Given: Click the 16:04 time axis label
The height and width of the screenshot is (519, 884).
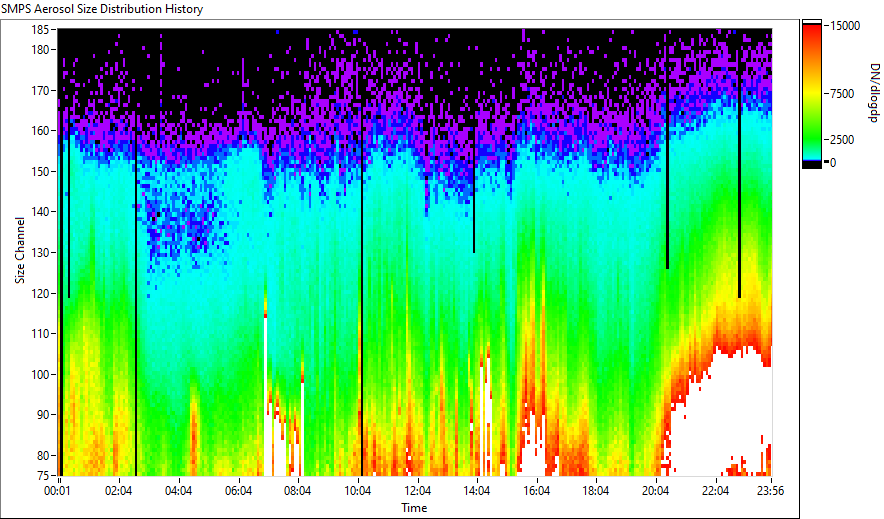Looking at the screenshot, I should 536,491.
